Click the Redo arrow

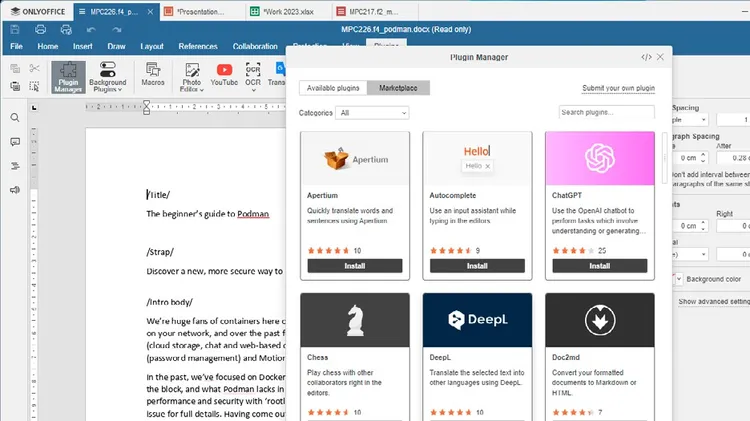pyautogui.click(x=117, y=30)
